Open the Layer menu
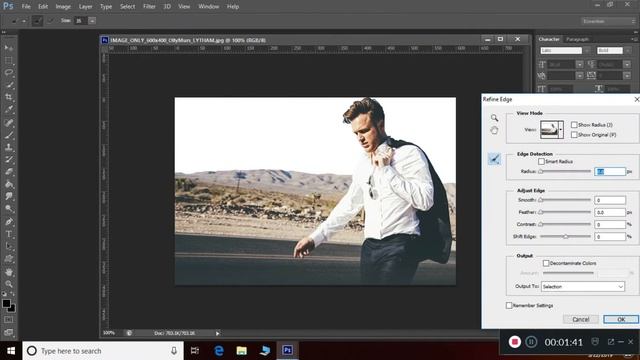The image size is (640, 360). click(85, 7)
